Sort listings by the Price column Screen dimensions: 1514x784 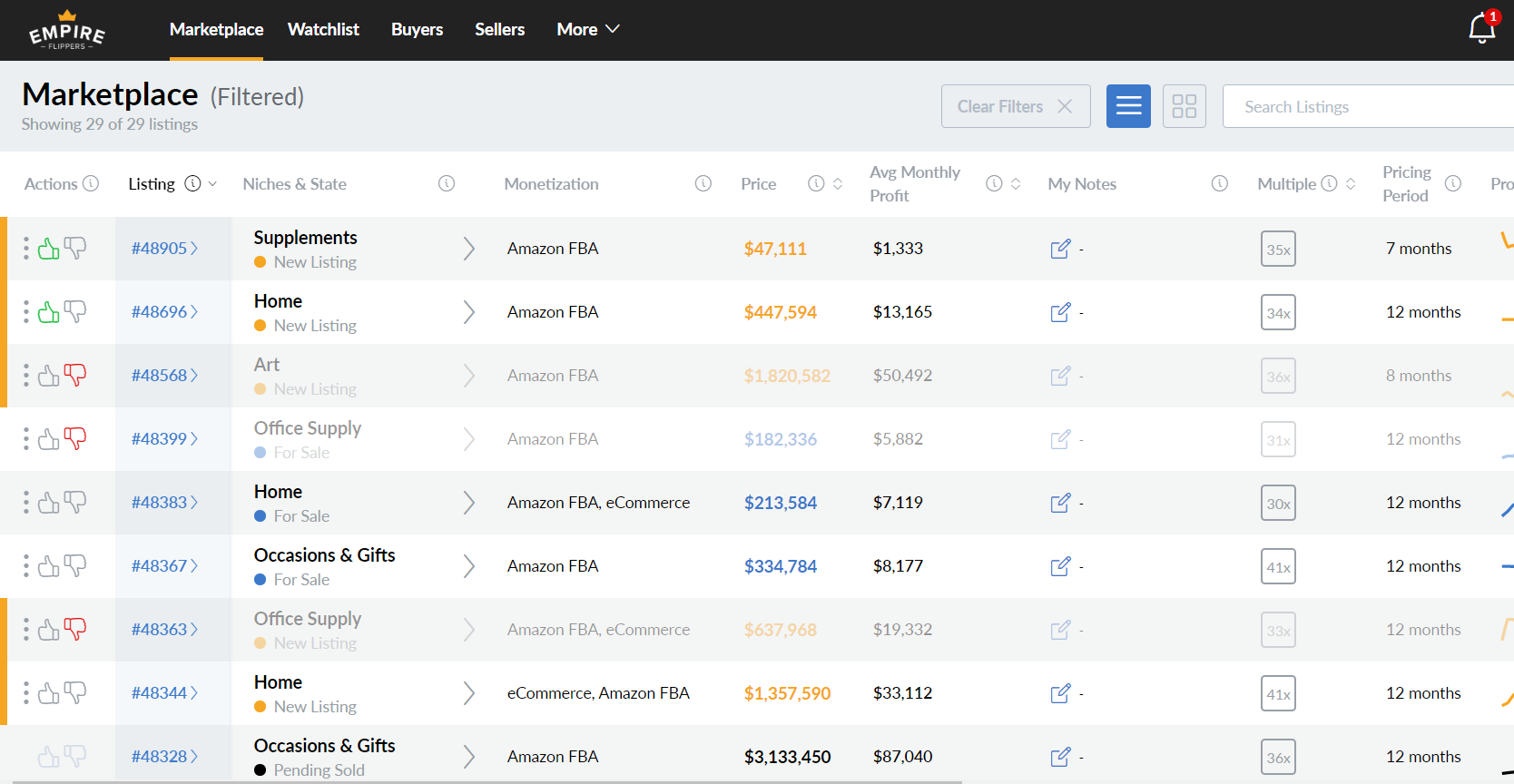coord(838,184)
